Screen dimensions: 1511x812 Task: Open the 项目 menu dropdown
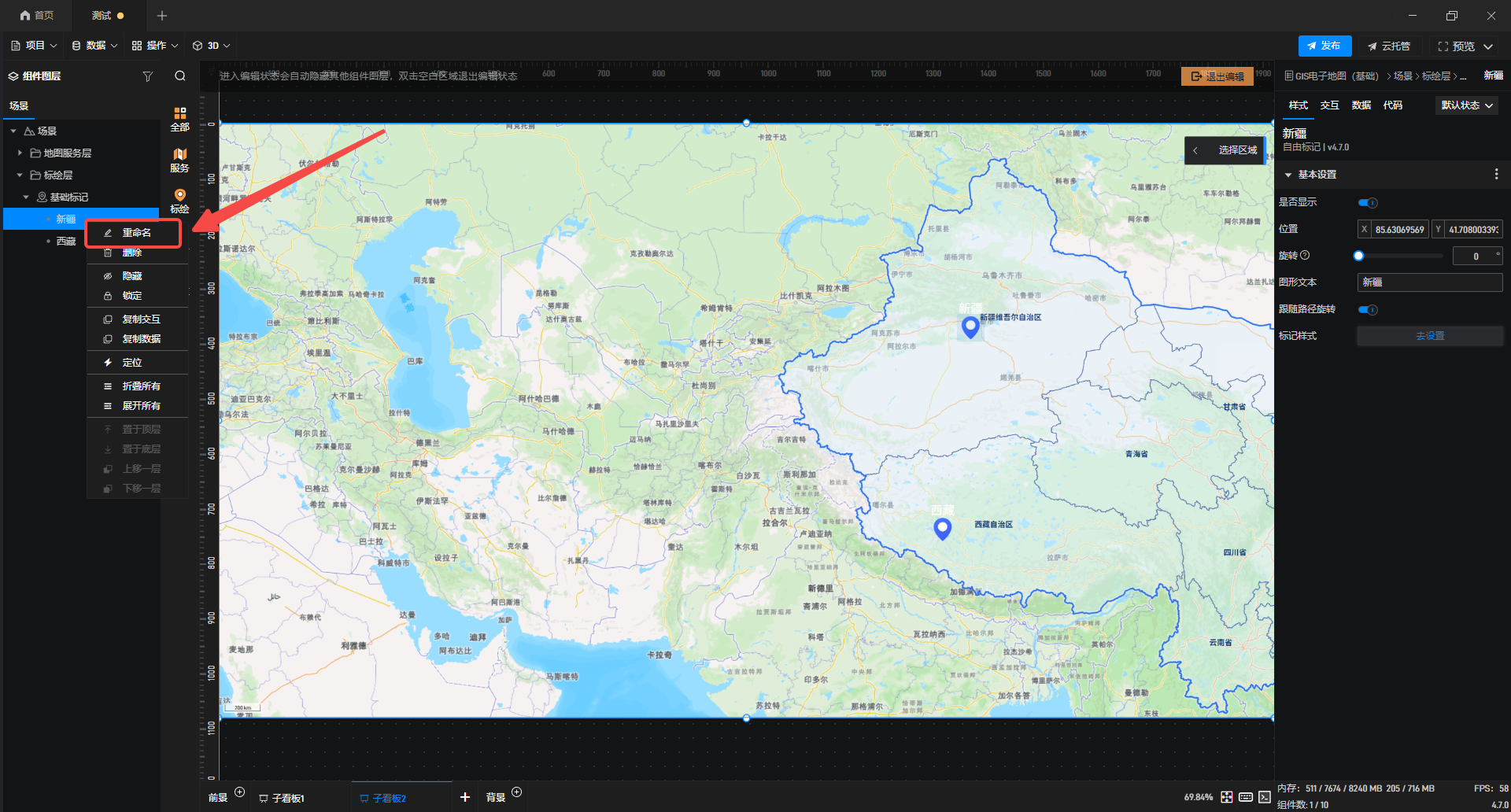[35, 46]
